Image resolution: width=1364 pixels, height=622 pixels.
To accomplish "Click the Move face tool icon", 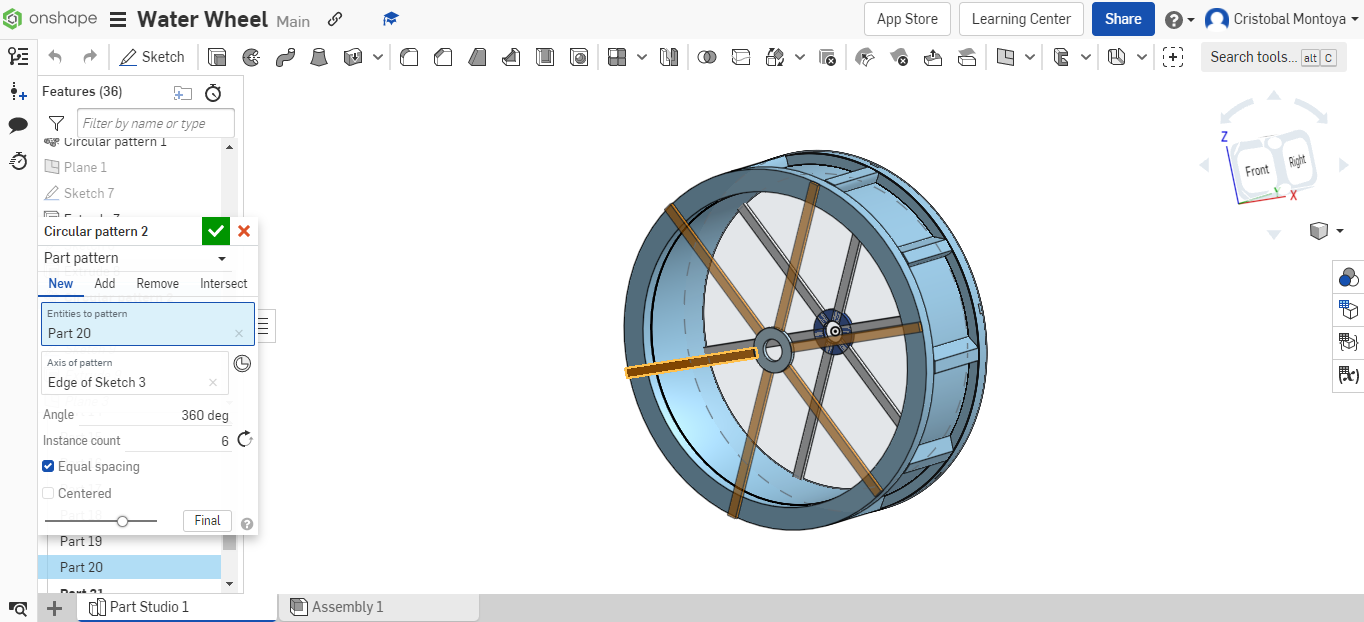I will click(x=933, y=57).
